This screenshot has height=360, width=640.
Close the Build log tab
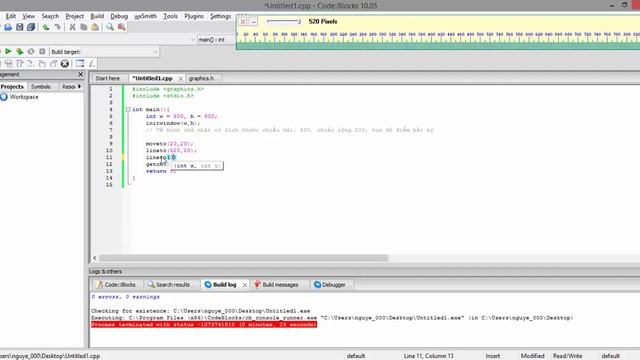244,285
